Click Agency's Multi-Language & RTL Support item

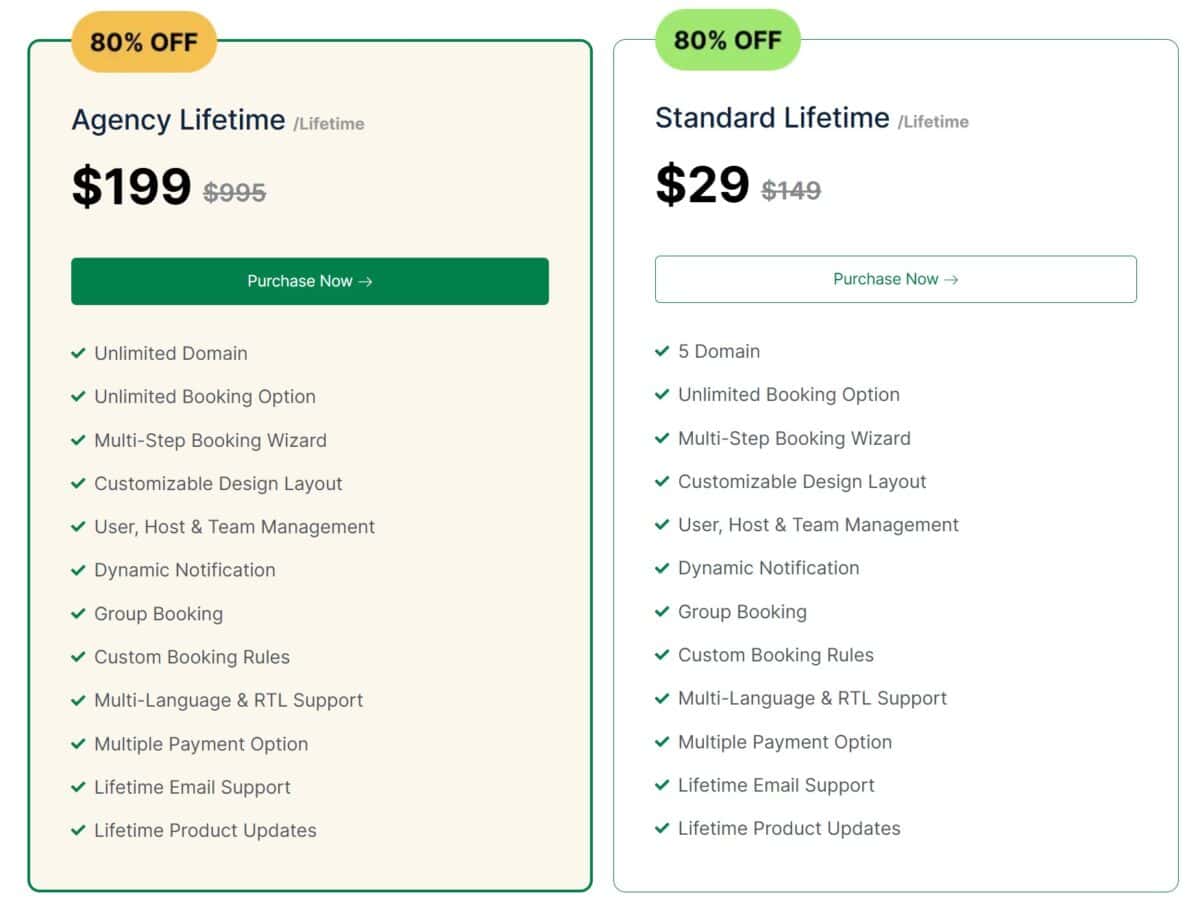(229, 700)
